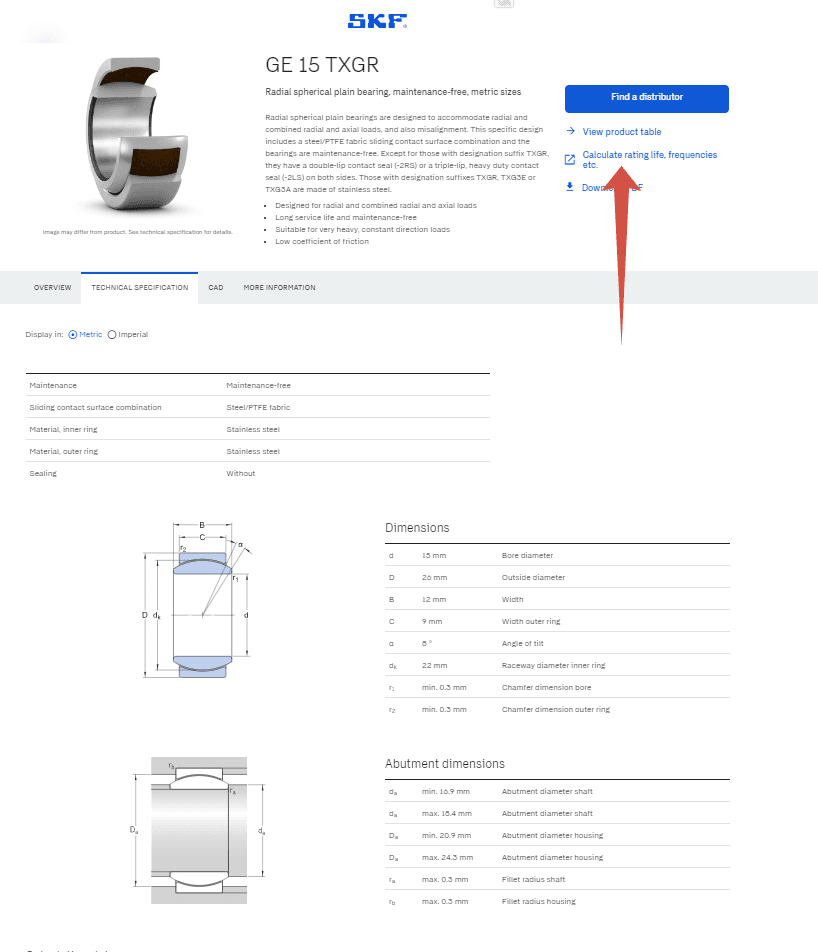Image resolution: width=818 pixels, height=952 pixels.
Task: Click the download icon below Calculate rating life
Action: pos(570,187)
